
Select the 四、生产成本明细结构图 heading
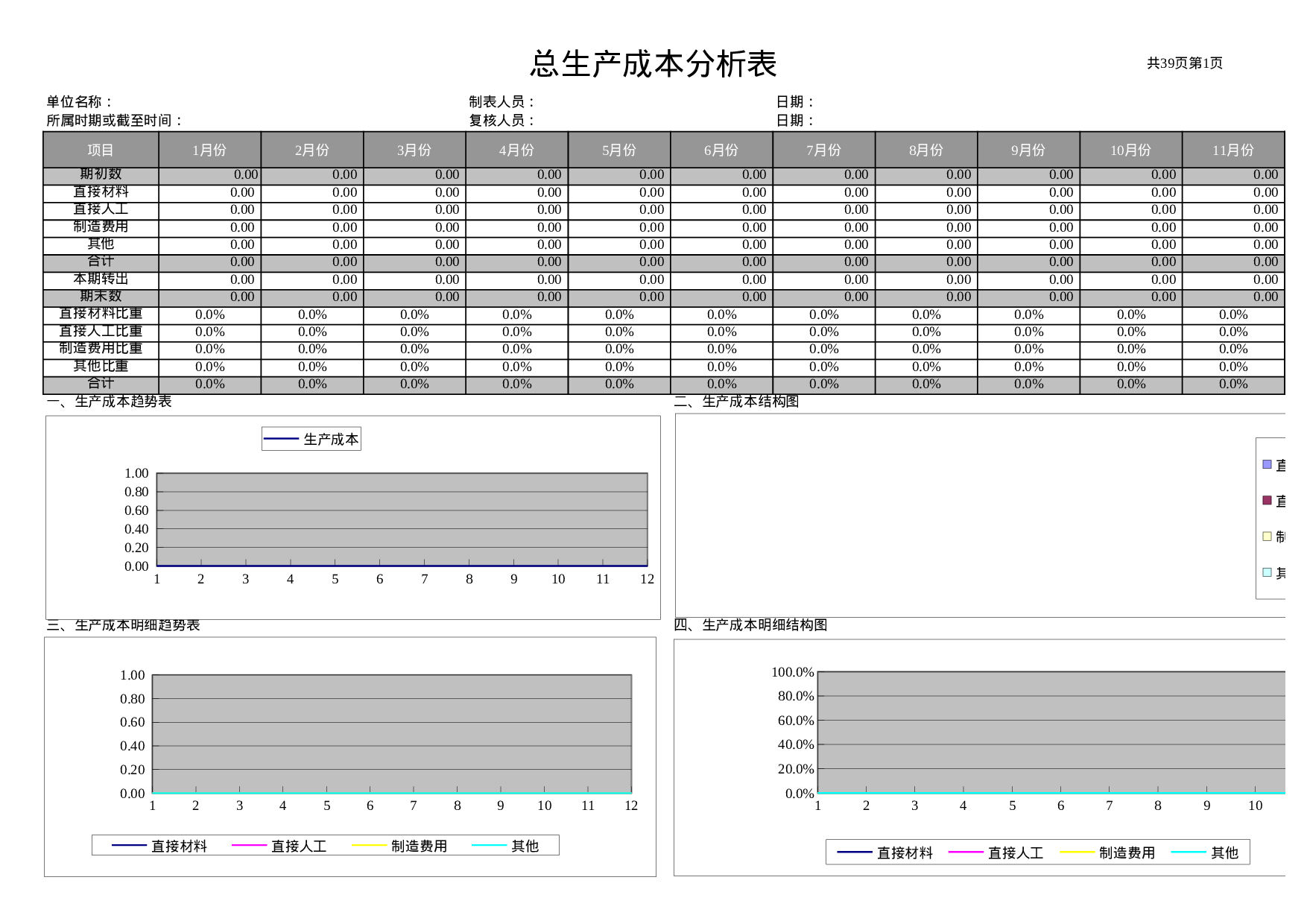[750, 624]
